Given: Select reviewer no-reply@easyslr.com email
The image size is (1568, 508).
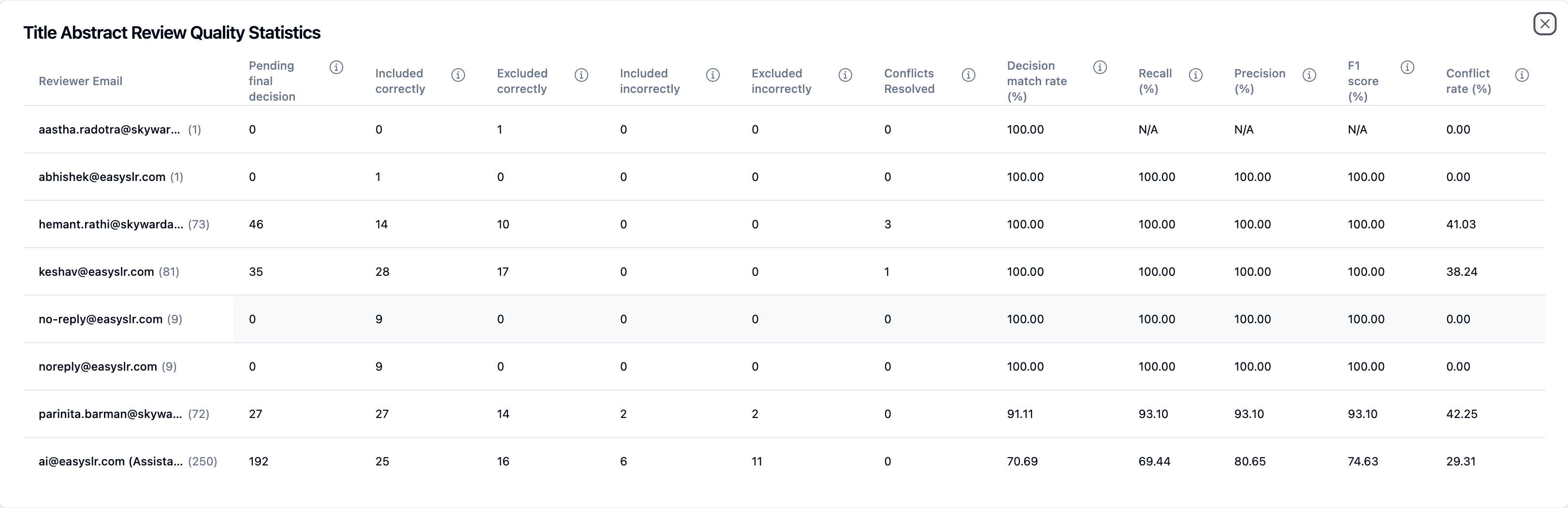Looking at the screenshot, I should click(101, 319).
